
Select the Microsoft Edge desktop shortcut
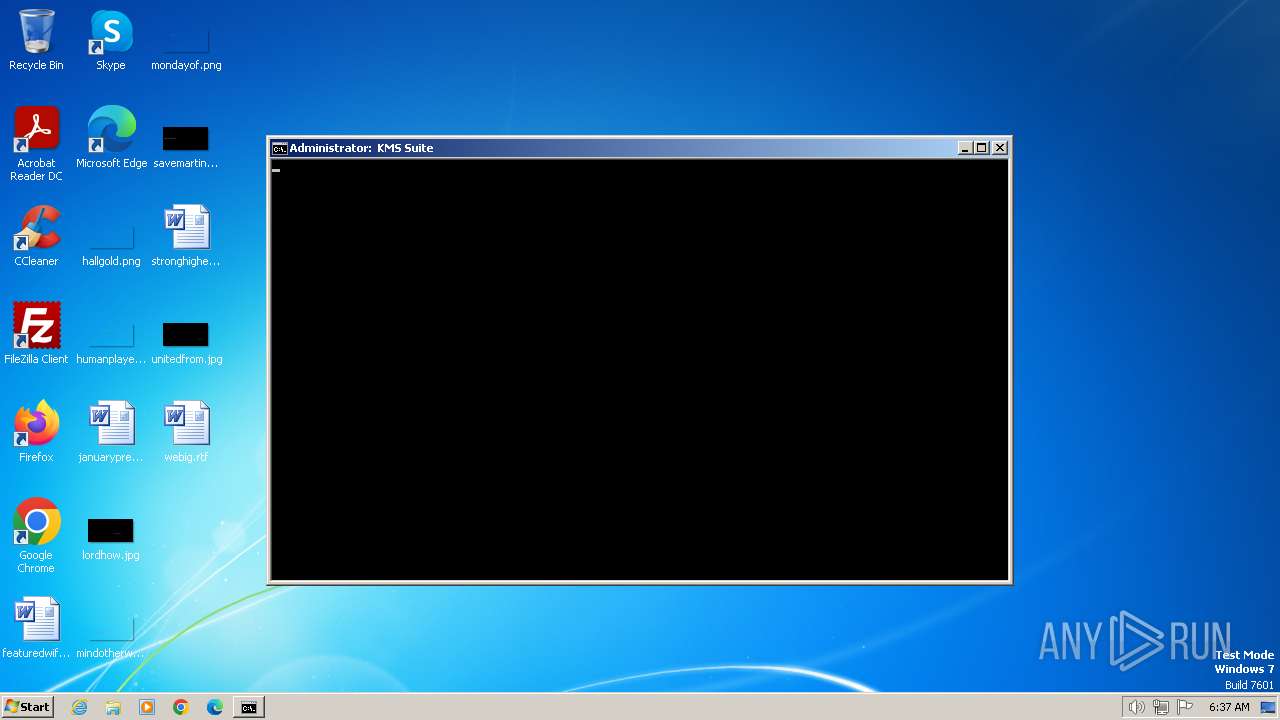click(x=111, y=138)
